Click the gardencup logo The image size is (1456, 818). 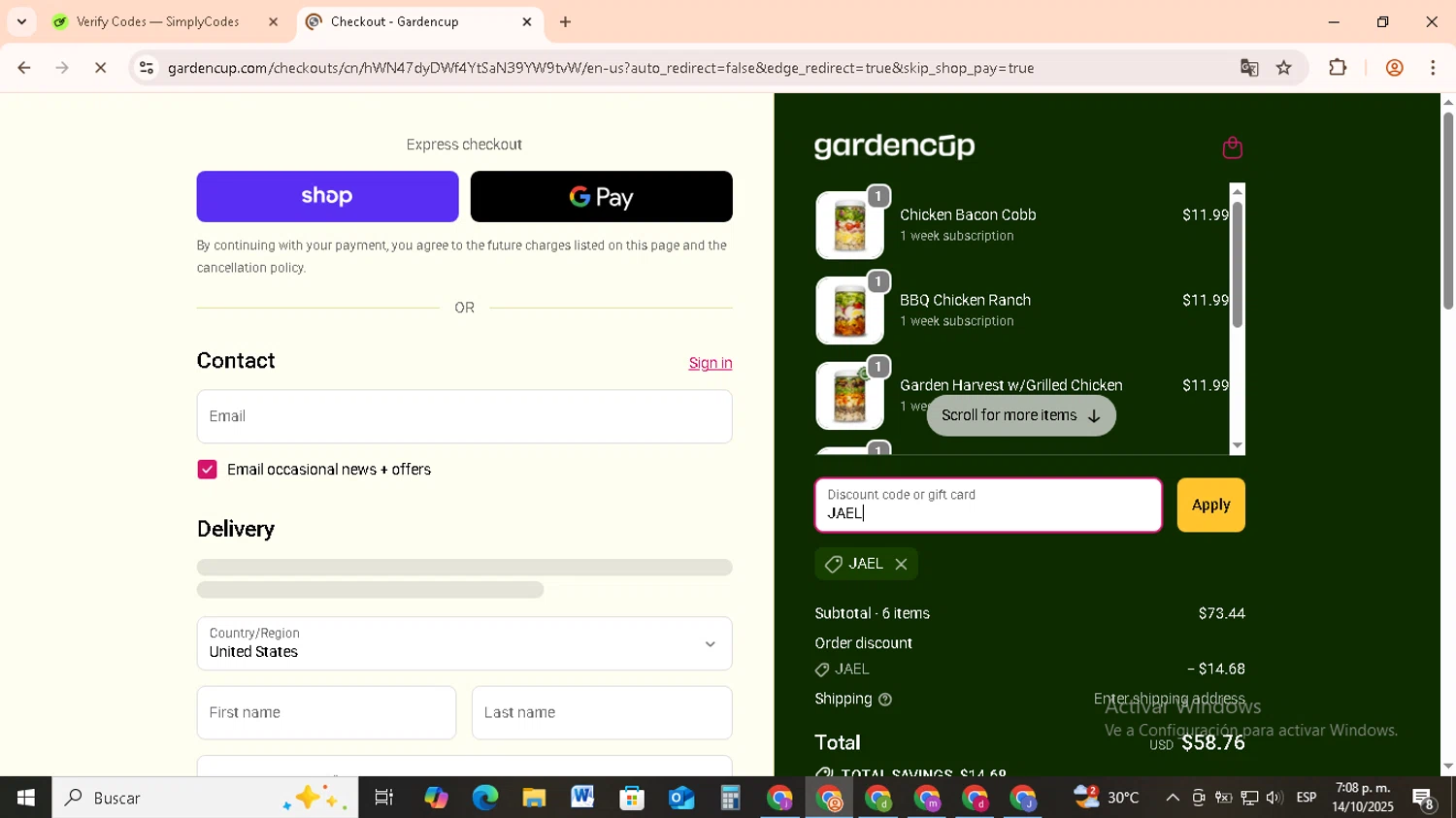pyautogui.click(x=894, y=147)
